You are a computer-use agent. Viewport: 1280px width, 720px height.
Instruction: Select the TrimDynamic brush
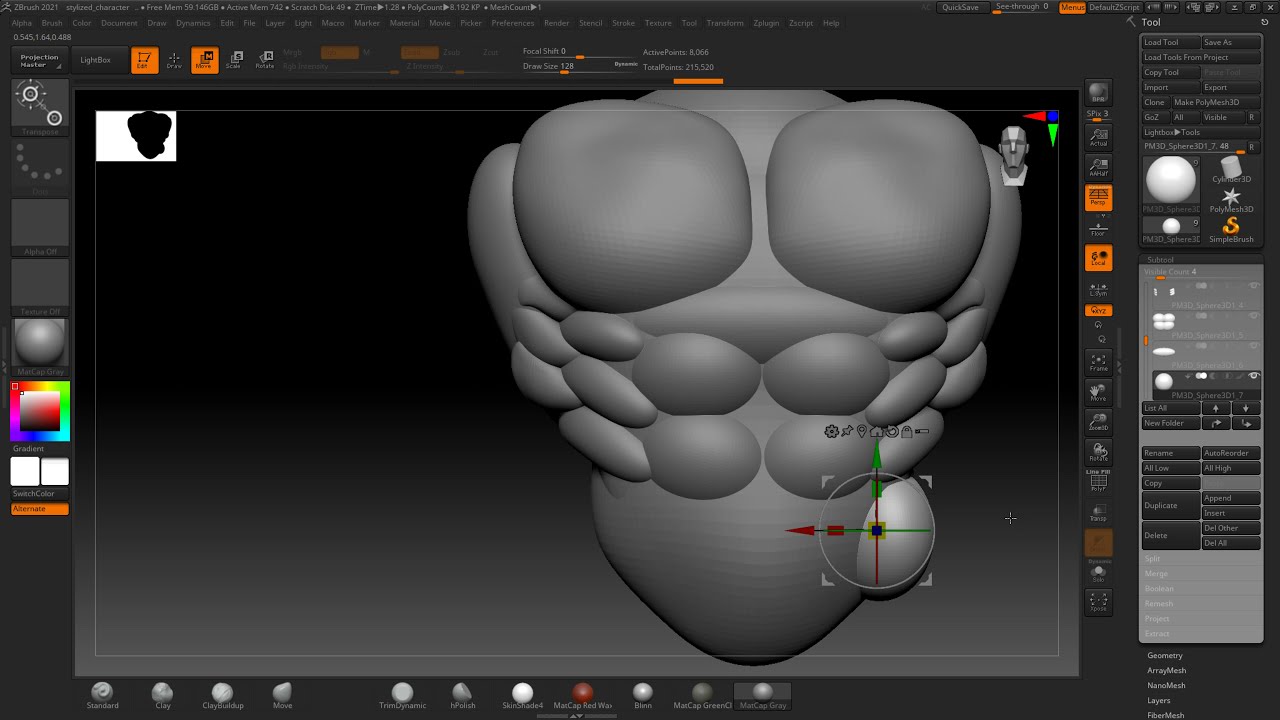tap(402, 696)
